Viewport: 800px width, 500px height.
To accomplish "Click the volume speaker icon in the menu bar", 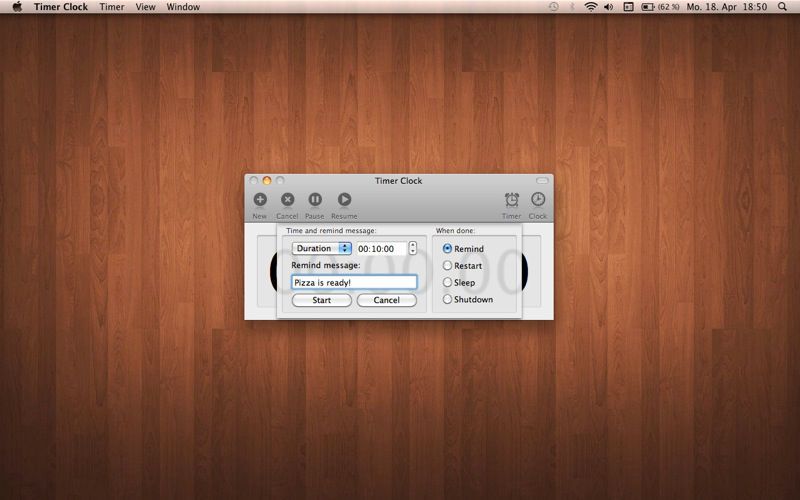I will pyautogui.click(x=609, y=7).
